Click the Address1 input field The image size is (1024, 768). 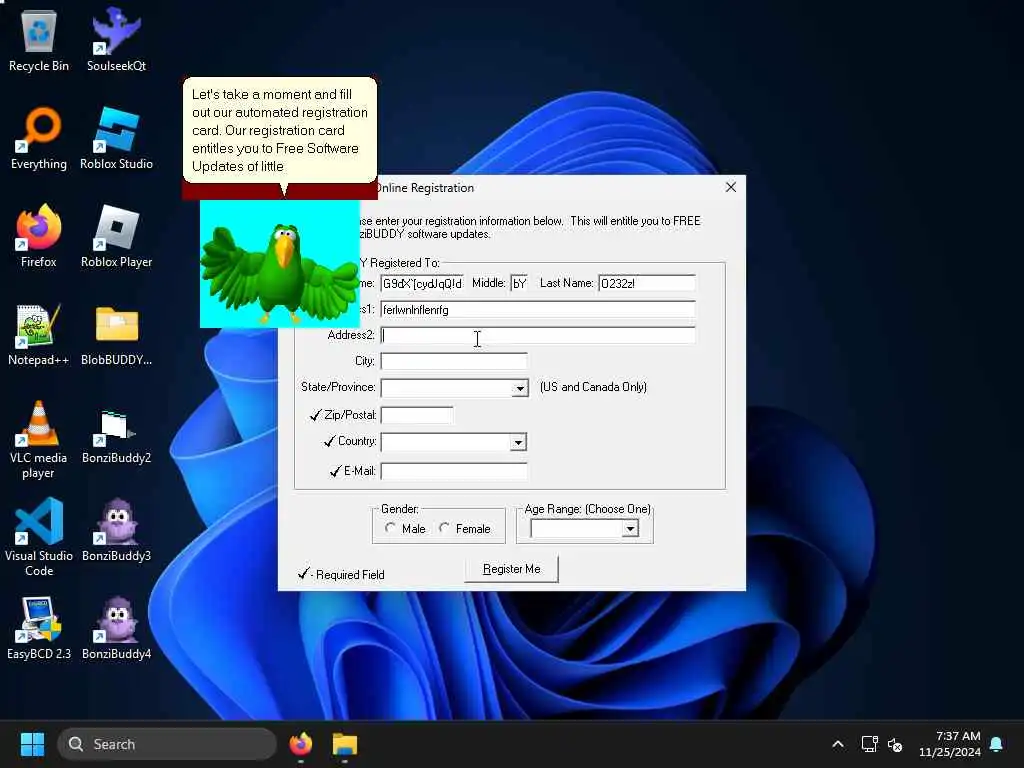point(538,310)
